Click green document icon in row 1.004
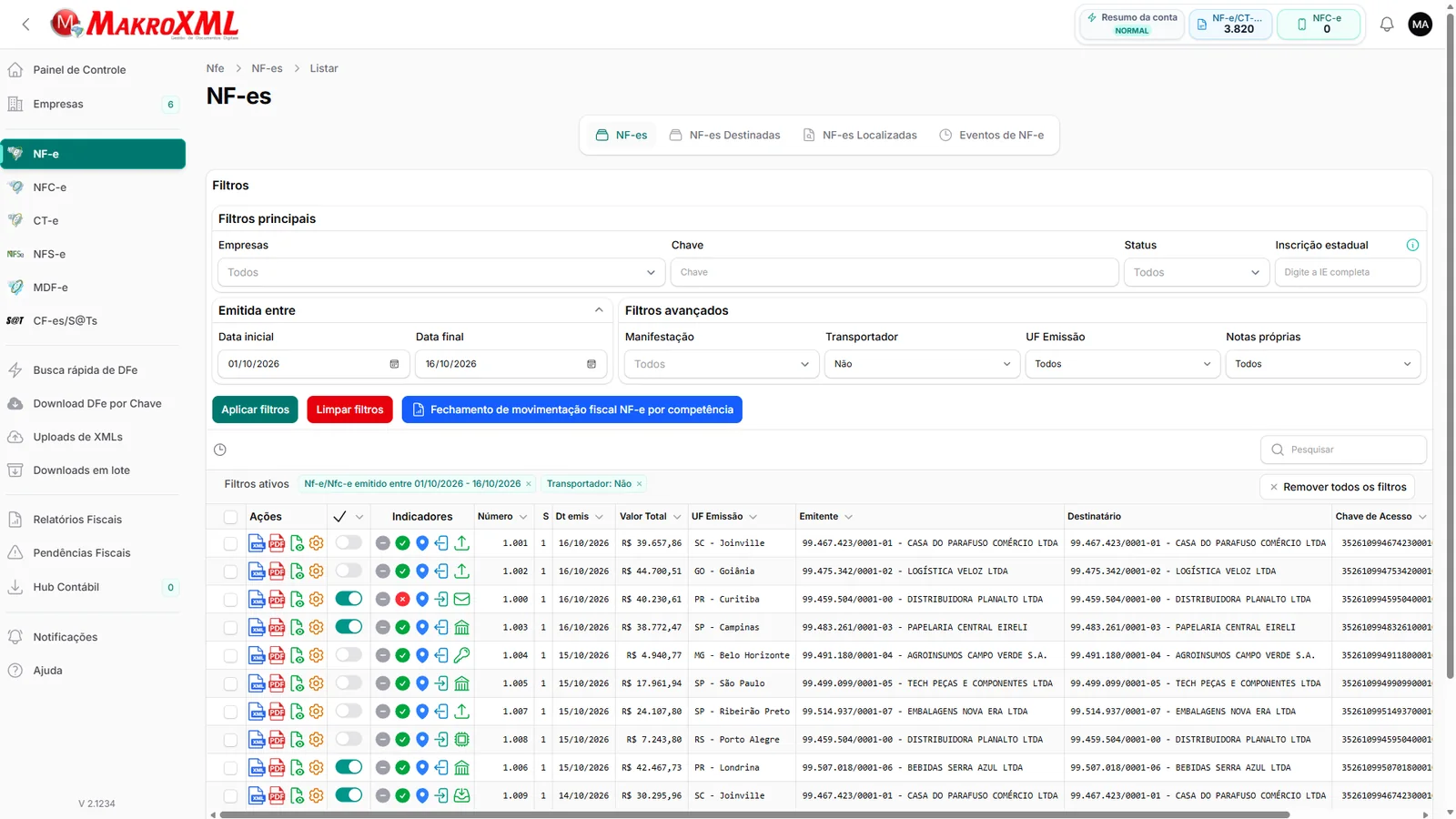Viewport: 1456px width, 819px height. (x=297, y=655)
